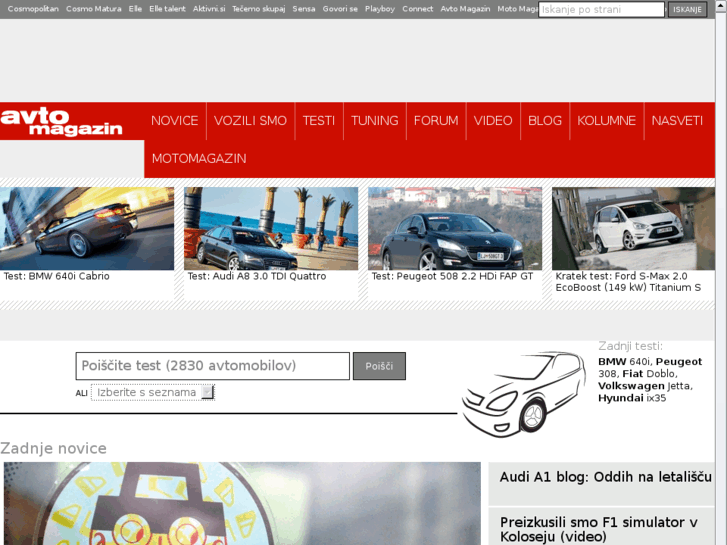Open 'Test: BMW 640i Cabrio' caption link
The width and height of the screenshot is (727, 545).
coord(57,276)
